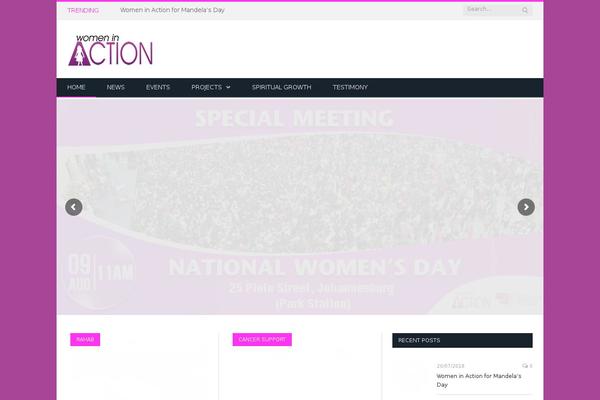This screenshot has height=400, width=600.
Task: Open the Events menu item
Action: pyautogui.click(x=158, y=87)
